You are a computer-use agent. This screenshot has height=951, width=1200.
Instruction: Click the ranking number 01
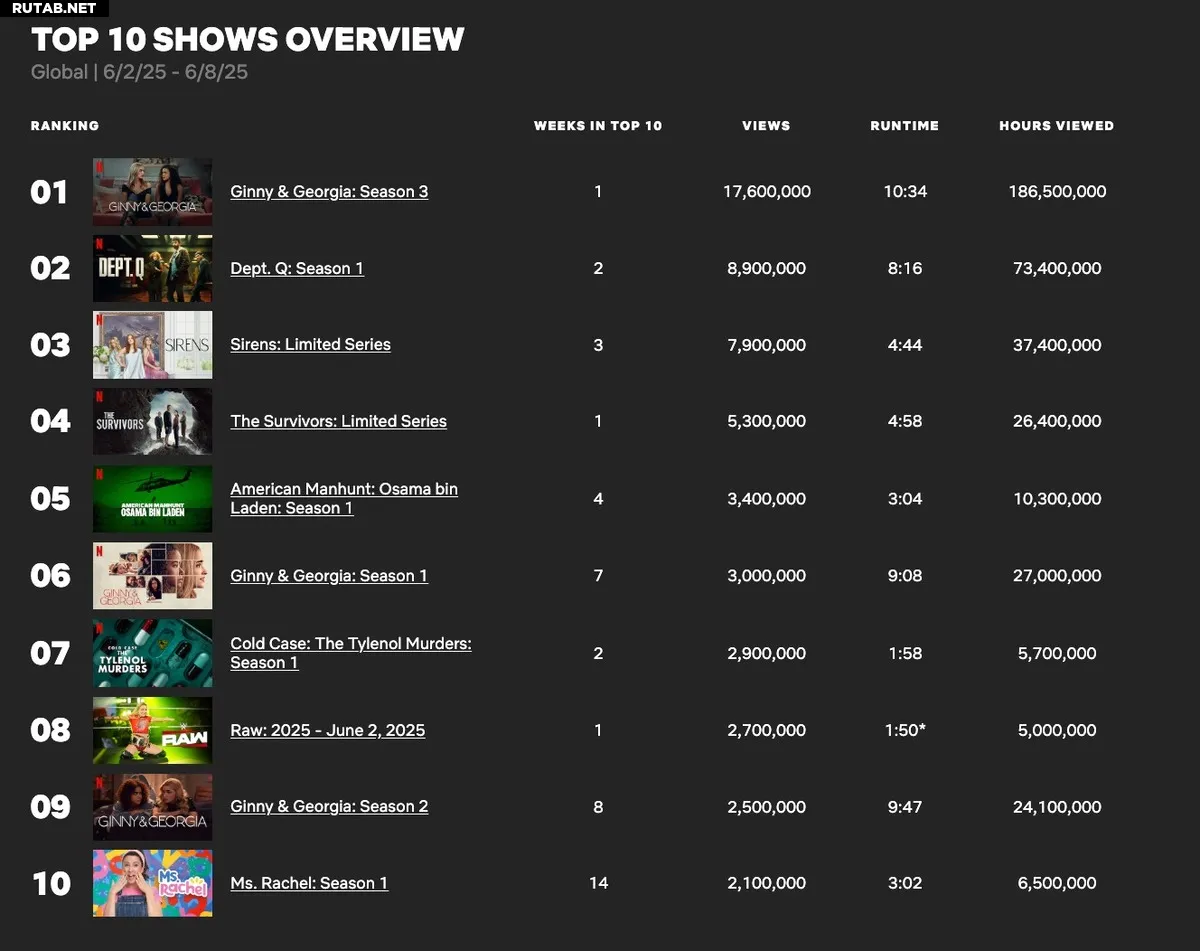(x=50, y=191)
